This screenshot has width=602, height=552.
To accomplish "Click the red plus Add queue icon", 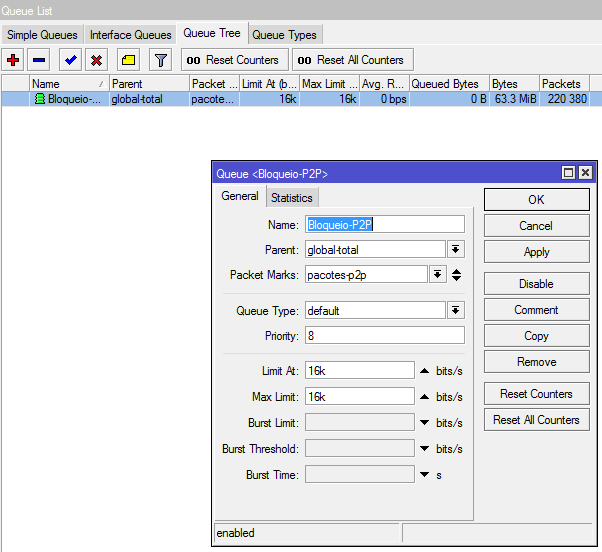I will tap(13, 60).
